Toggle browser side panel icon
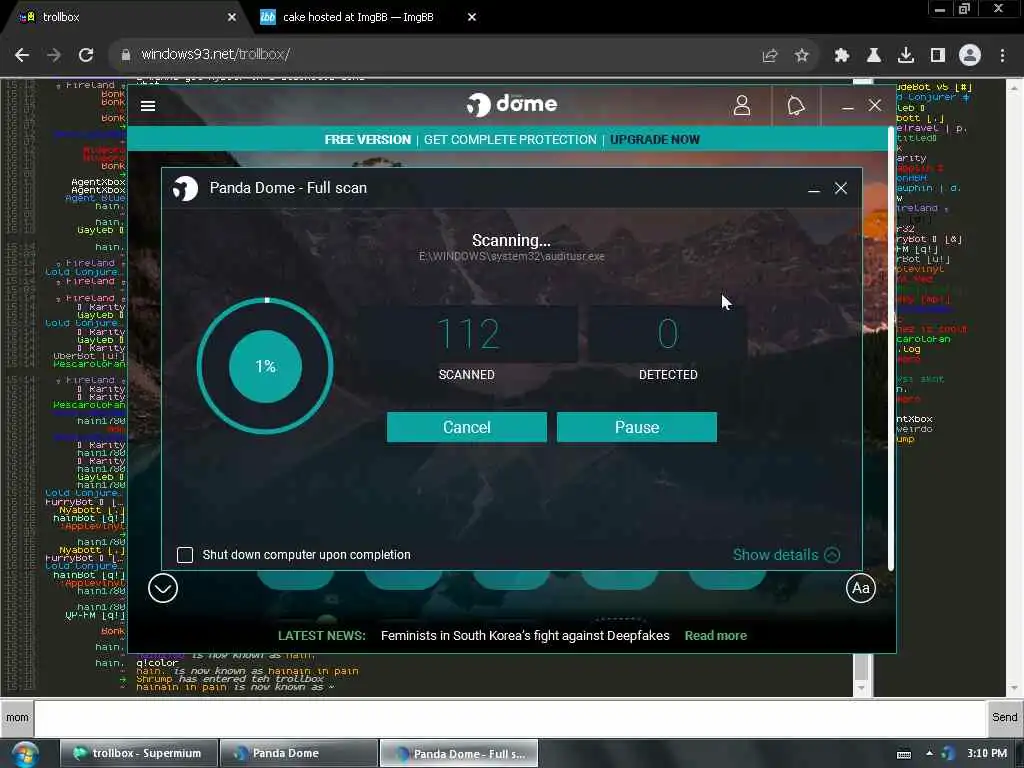Screen dimensions: 1024x768 (938, 56)
